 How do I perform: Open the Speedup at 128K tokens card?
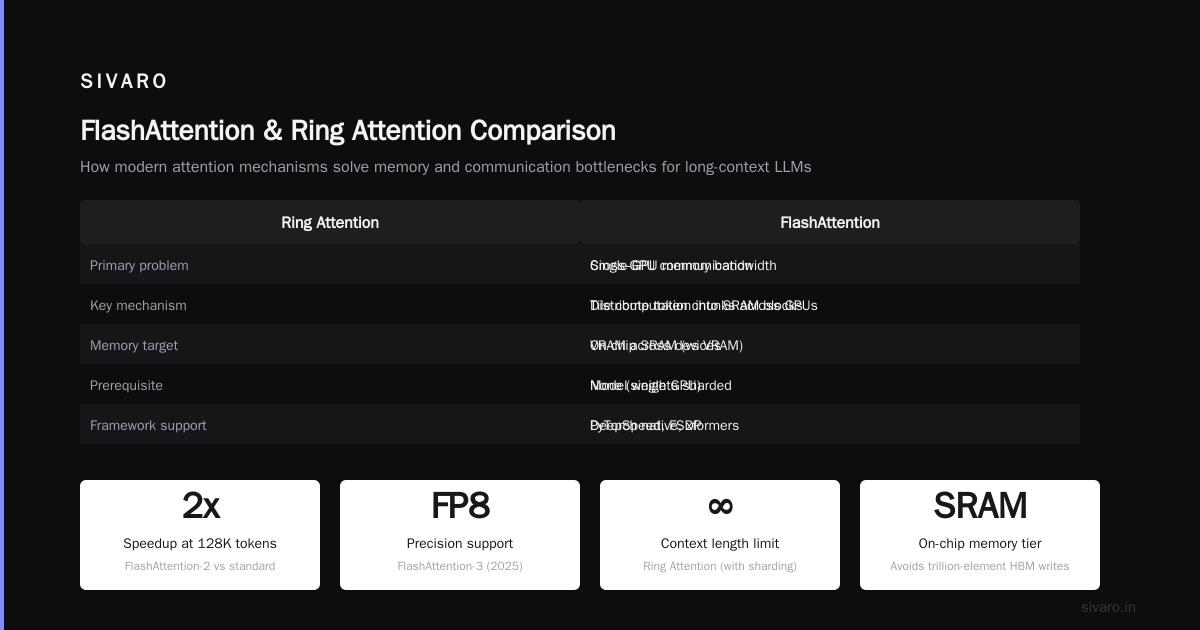[200, 535]
